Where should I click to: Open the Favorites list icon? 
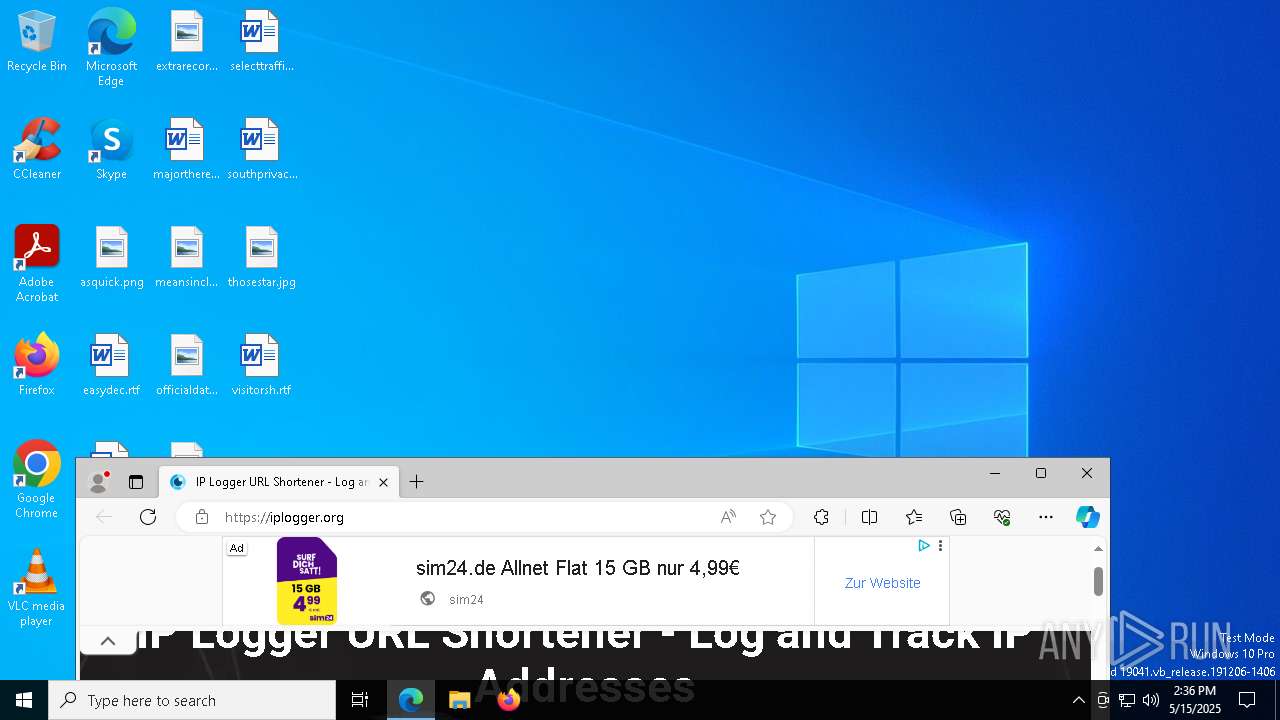[914, 517]
